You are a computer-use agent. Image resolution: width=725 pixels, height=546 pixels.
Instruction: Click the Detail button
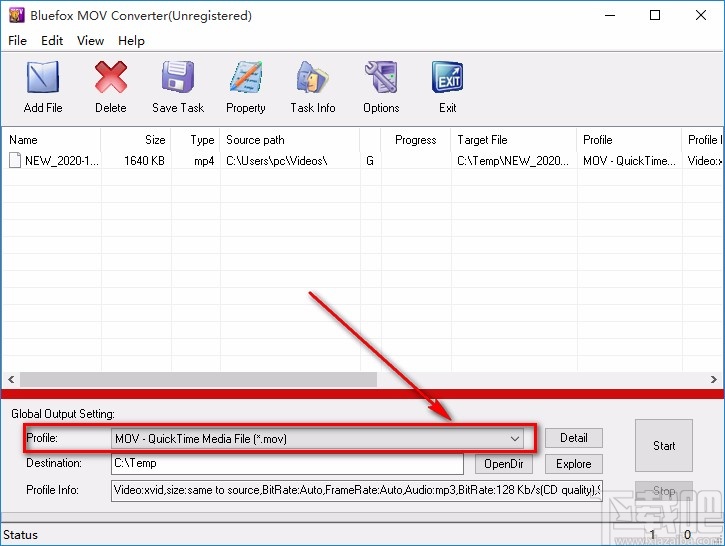pyautogui.click(x=574, y=438)
